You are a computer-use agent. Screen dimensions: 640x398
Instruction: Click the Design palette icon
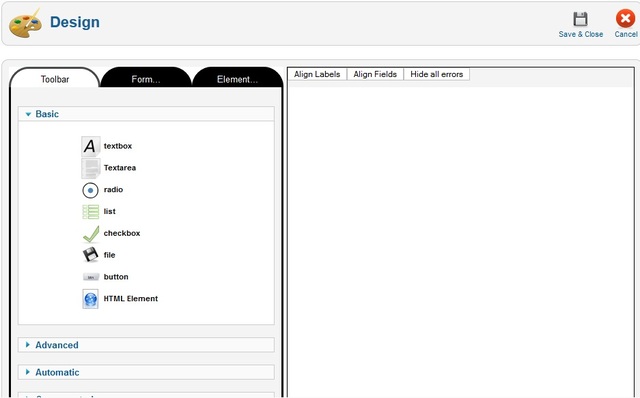(x=25, y=24)
